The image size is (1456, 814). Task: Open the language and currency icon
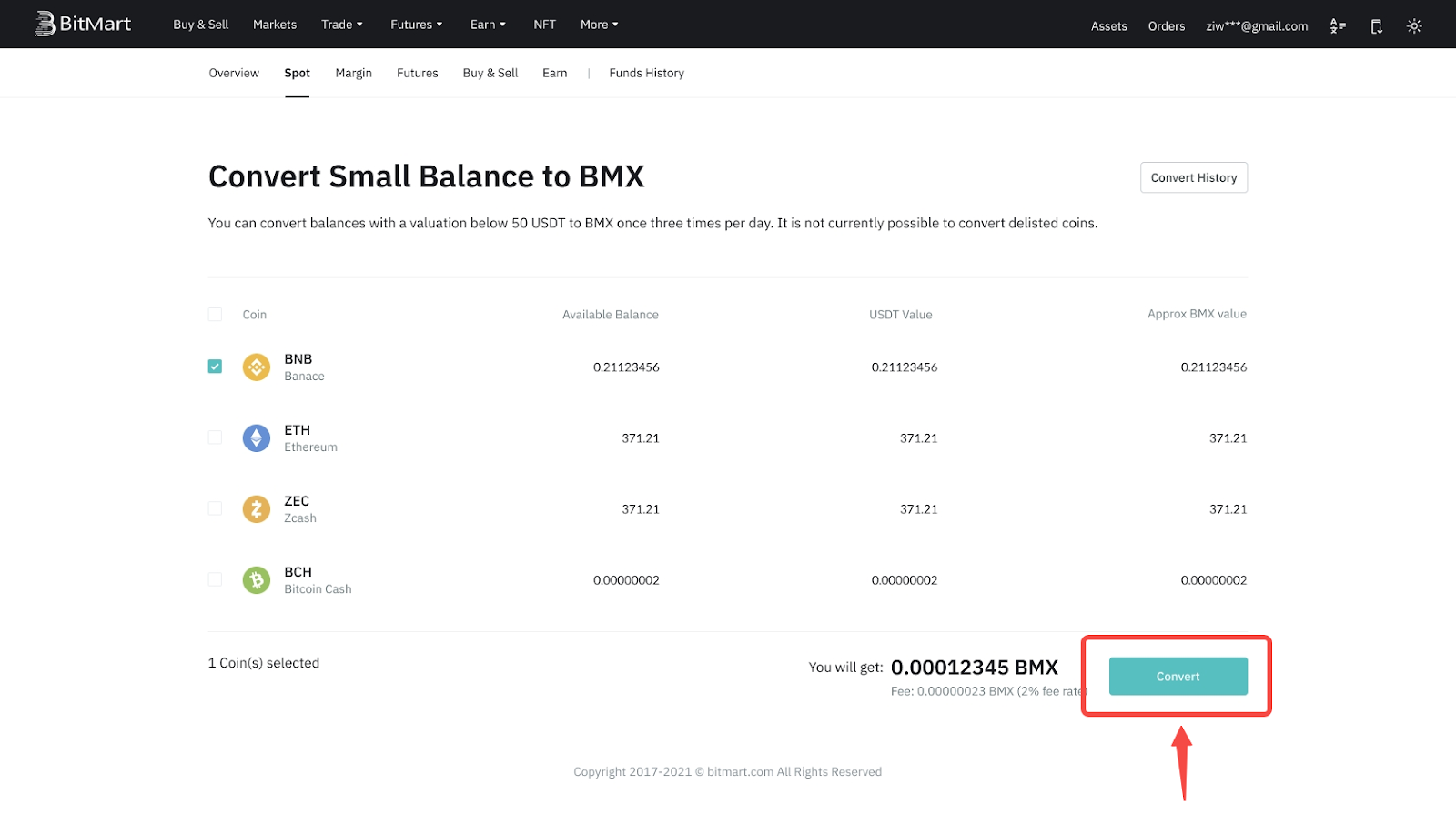[1338, 26]
